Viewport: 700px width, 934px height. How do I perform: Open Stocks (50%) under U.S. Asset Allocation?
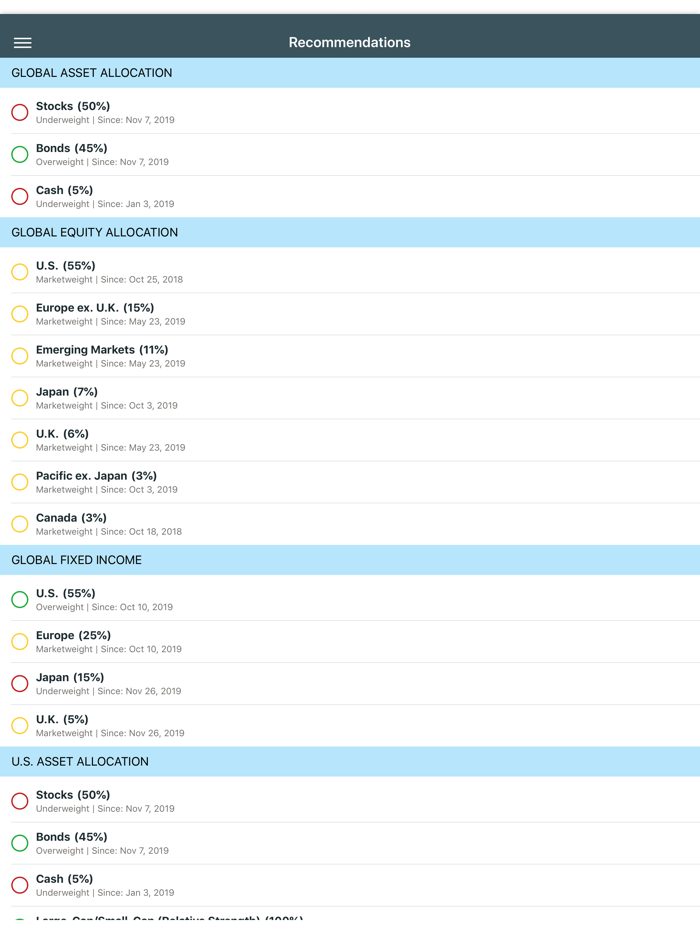[350, 801]
